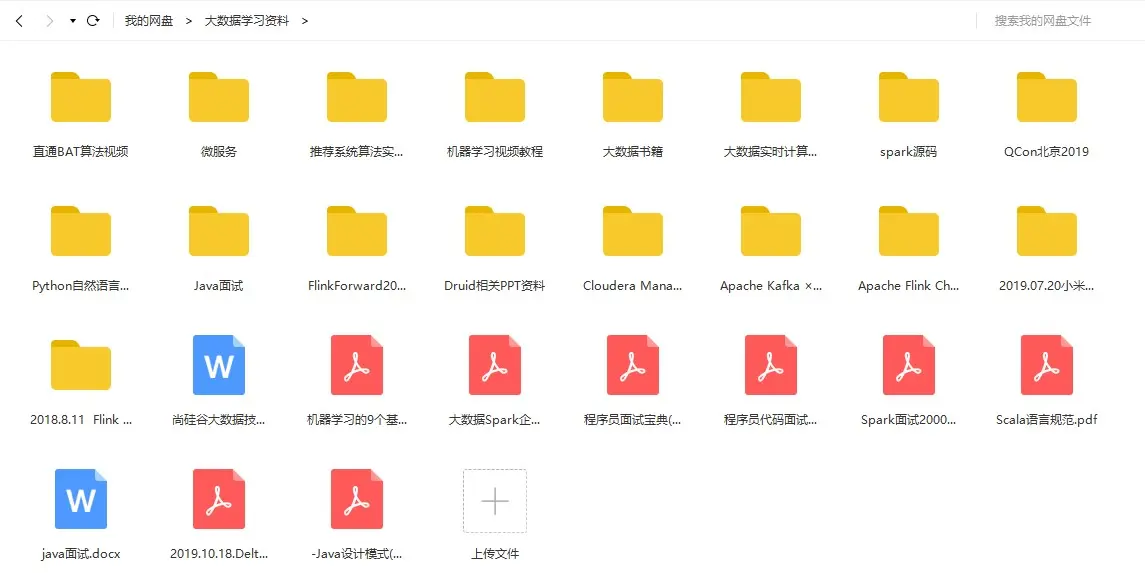Open 推荐系统算法实... folder icon
This screenshot has width=1145, height=573.
click(x=356, y=97)
